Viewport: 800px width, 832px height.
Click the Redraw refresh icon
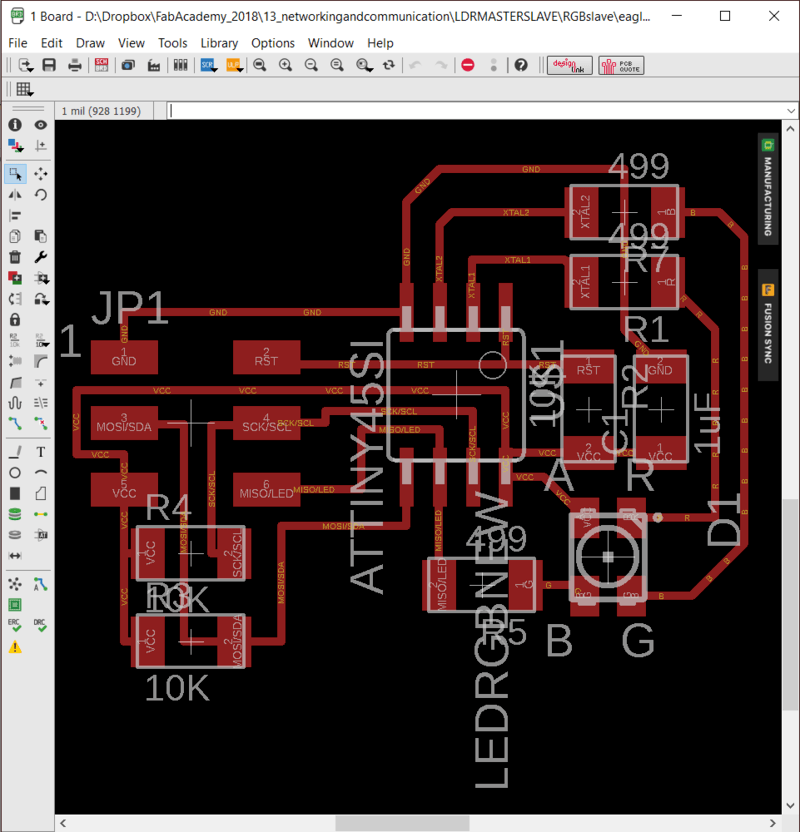389,65
